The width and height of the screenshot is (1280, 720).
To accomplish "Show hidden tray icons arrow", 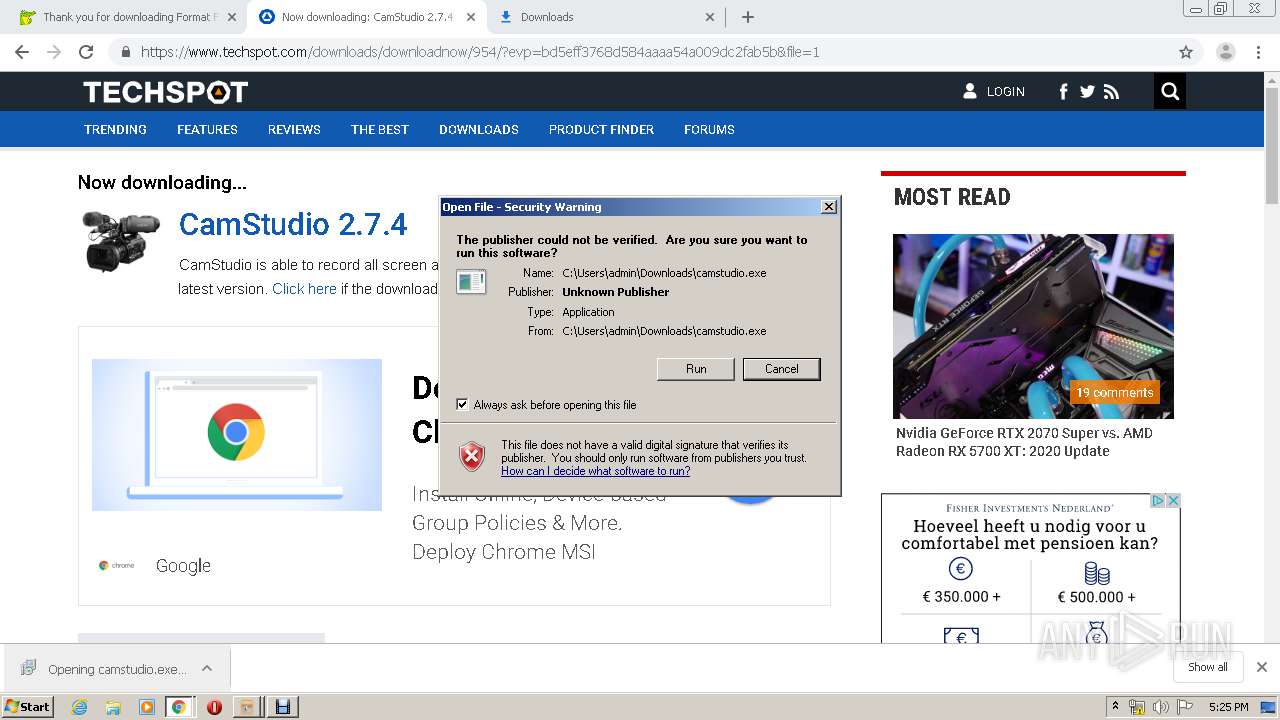I will 1115,707.
